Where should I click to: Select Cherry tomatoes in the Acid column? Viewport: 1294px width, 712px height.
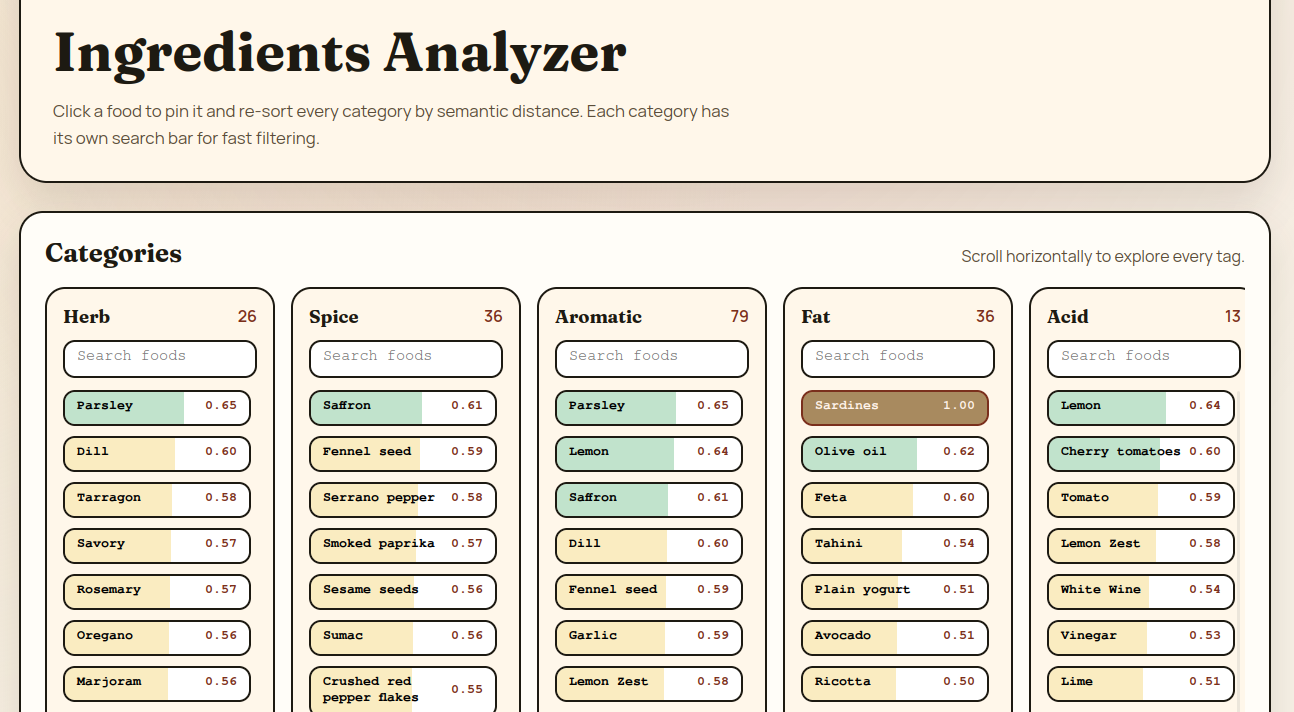coord(1140,452)
